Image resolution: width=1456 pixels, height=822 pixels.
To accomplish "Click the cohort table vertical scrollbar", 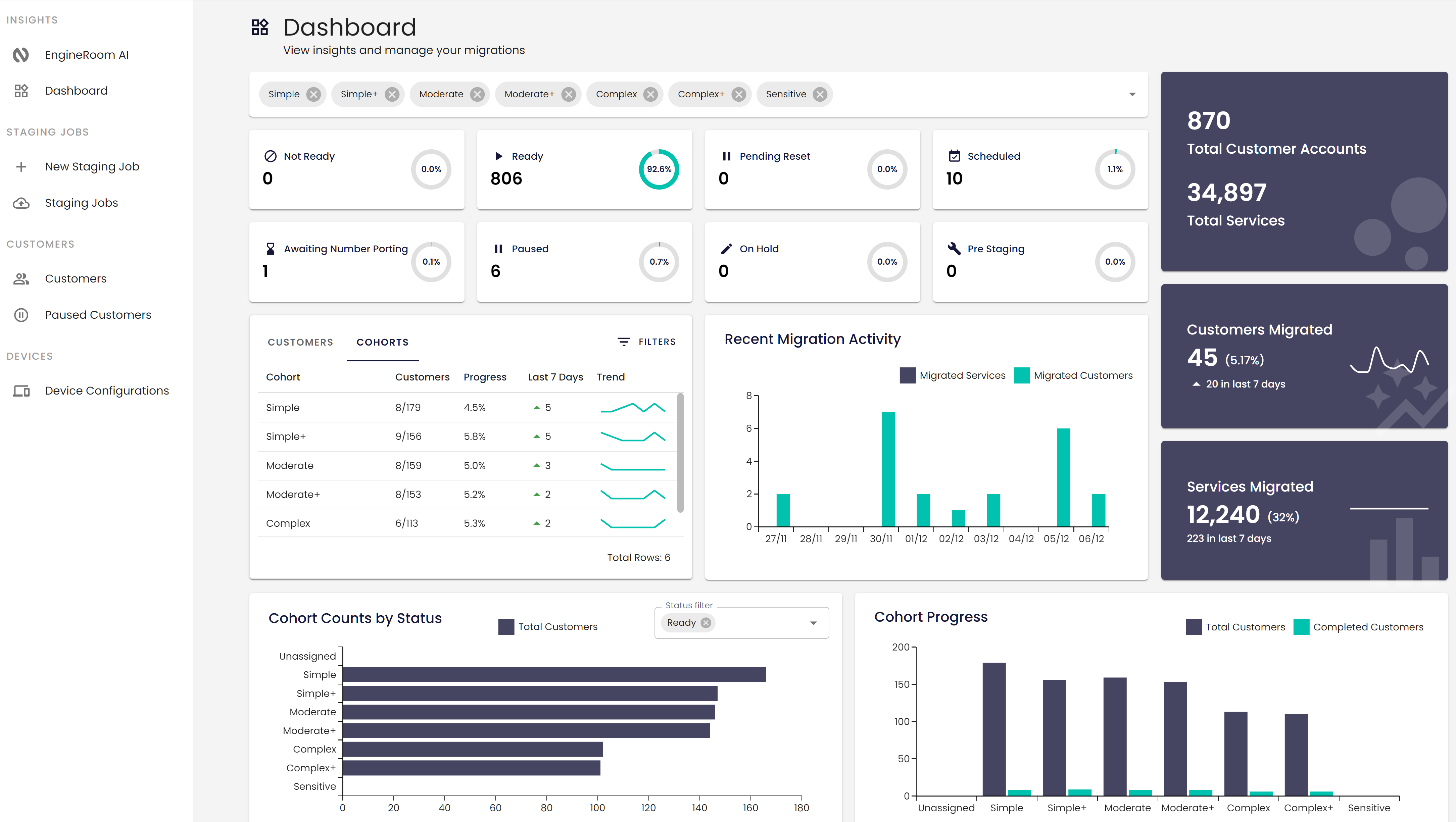I will pyautogui.click(x=680, y=452).
